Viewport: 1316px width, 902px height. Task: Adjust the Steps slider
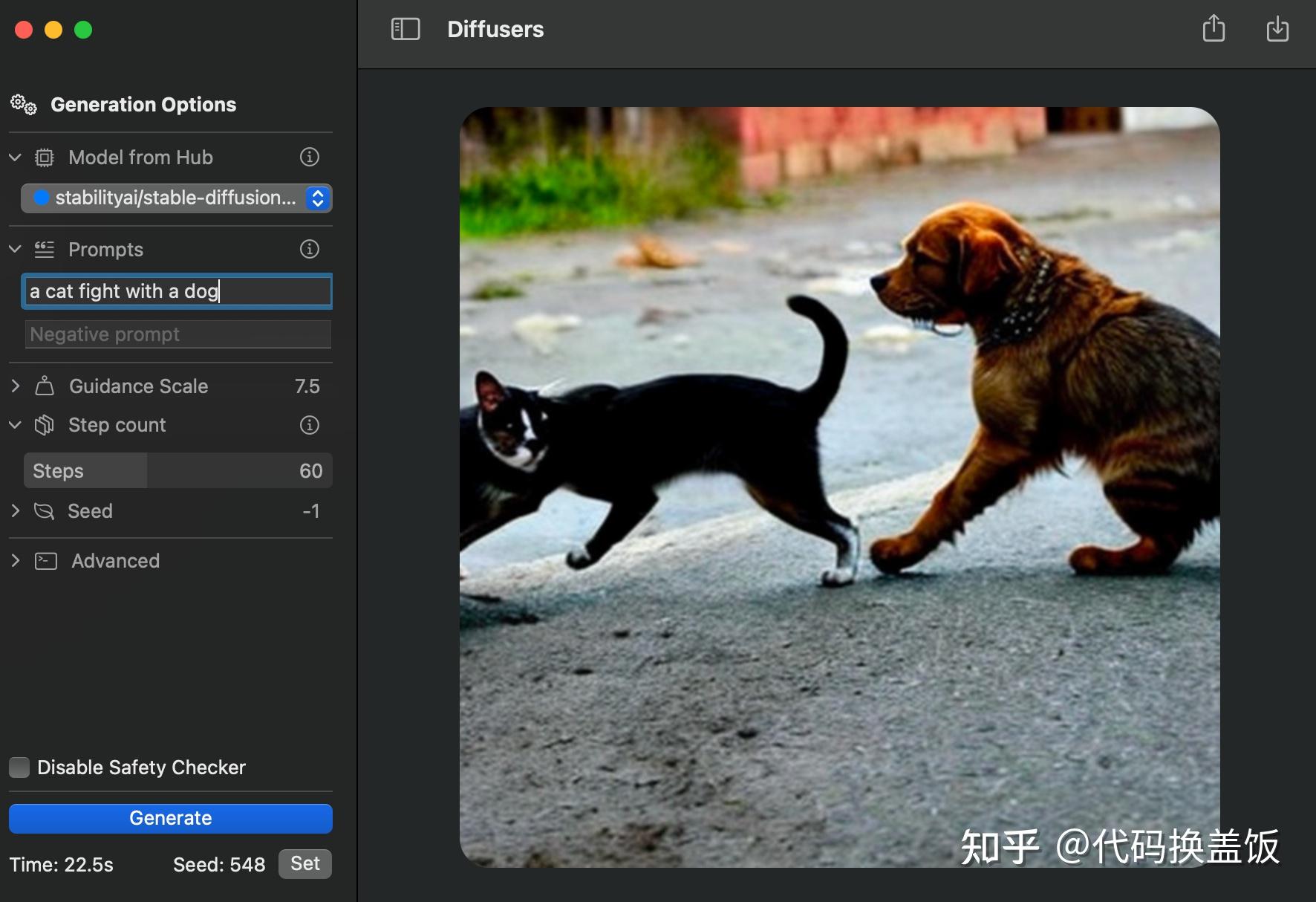tap(178, 471)
